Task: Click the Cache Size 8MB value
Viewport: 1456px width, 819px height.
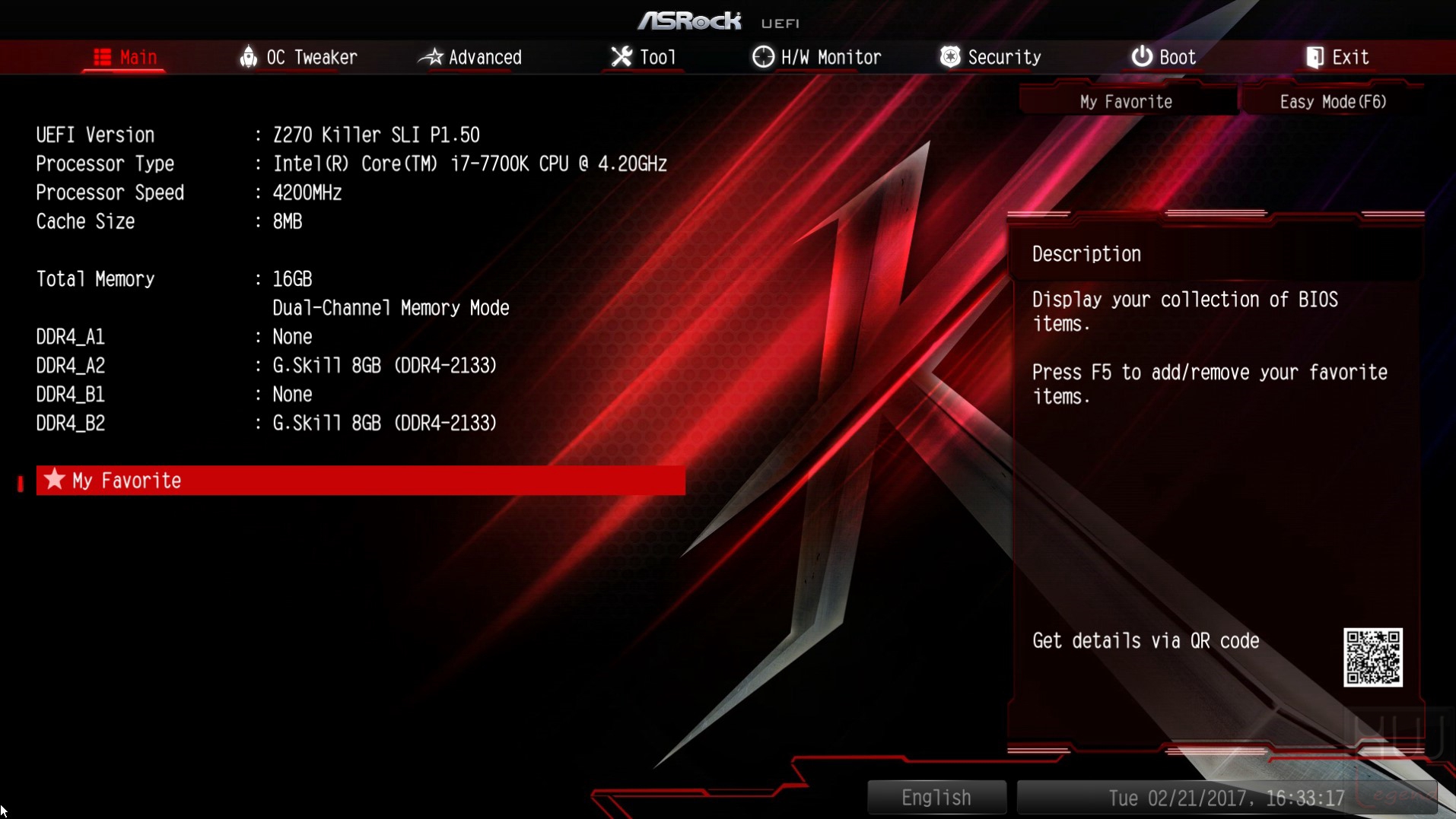Action: [288, 221]
